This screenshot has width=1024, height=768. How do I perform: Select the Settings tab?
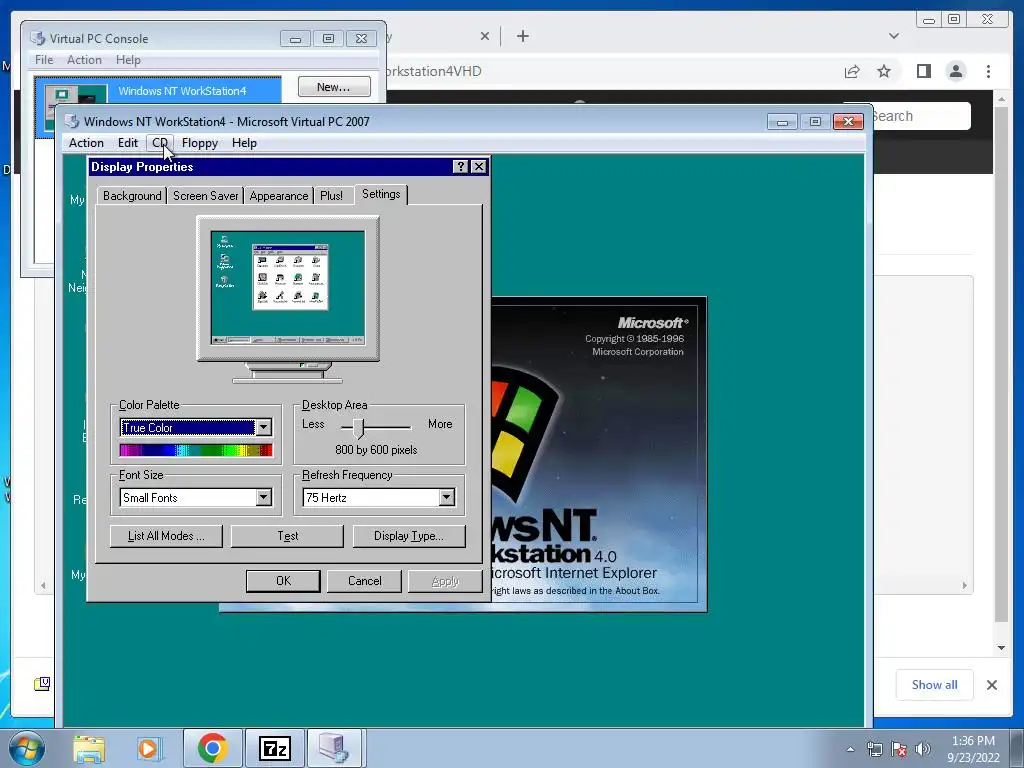point(381,194)
